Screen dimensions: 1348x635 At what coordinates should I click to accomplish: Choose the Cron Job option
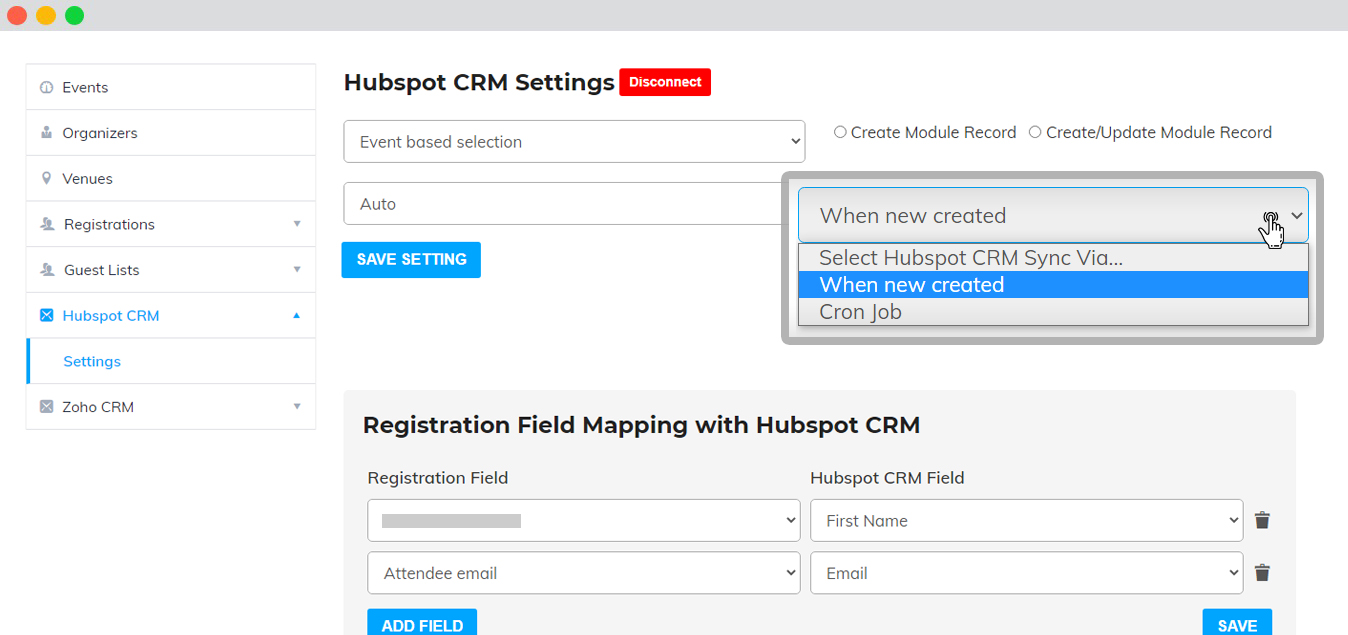(1053, 312)
